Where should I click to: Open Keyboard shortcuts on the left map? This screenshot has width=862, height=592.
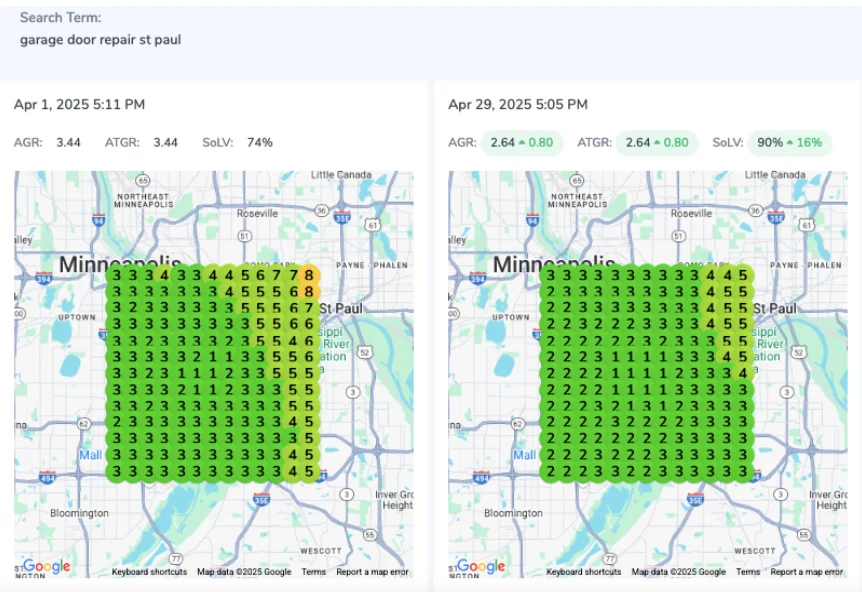[x=149, y=572]
